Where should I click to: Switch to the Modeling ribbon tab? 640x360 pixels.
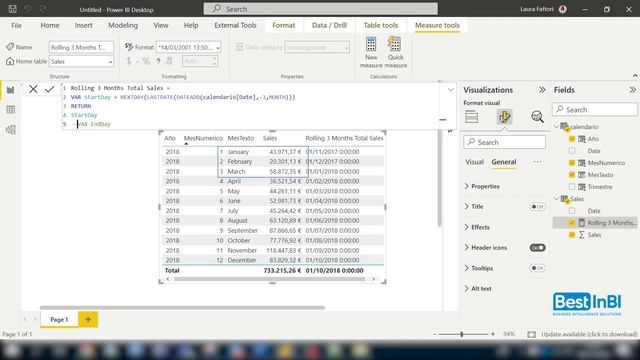click(x=123, y=25)
